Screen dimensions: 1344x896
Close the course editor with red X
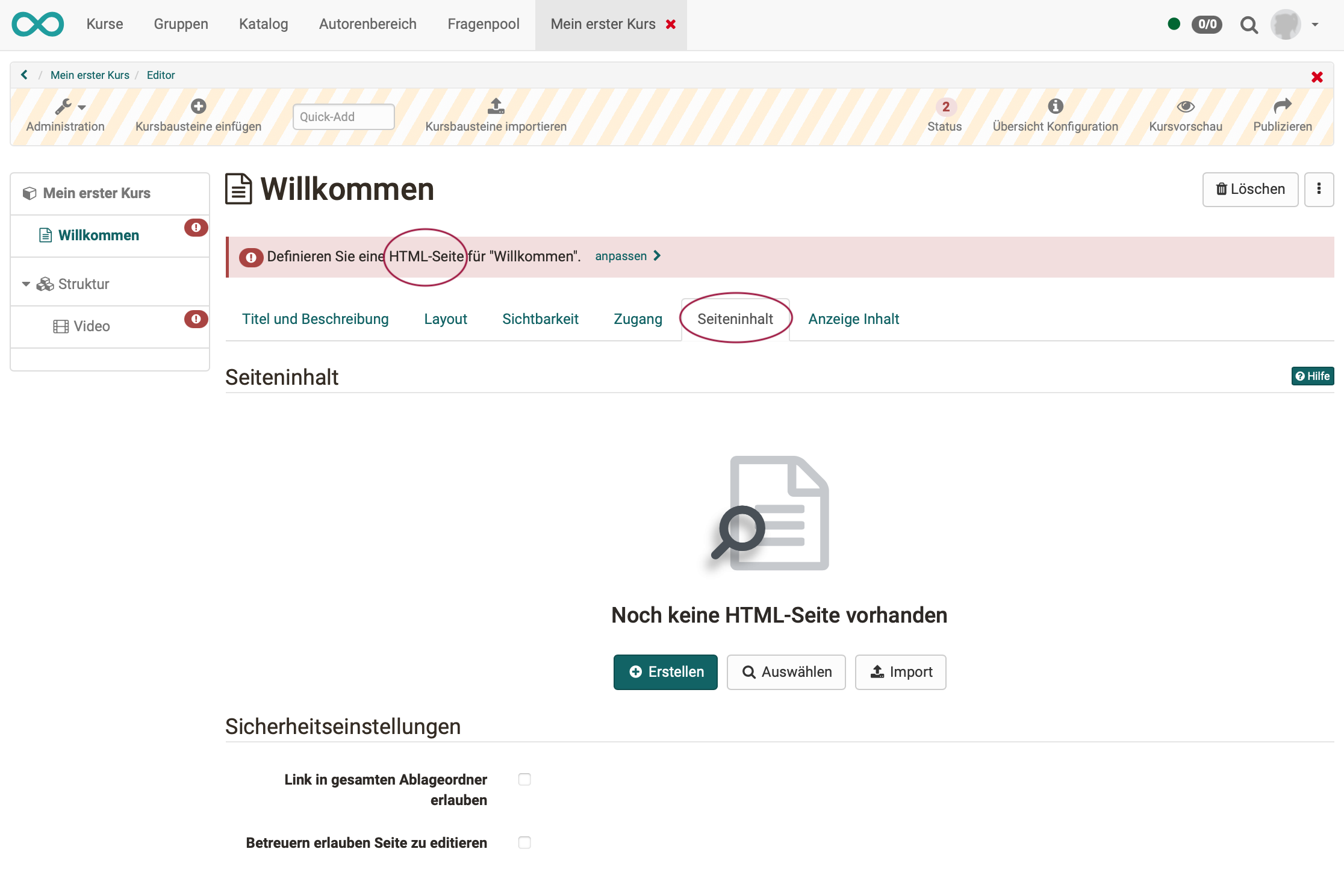point(1317,76)
